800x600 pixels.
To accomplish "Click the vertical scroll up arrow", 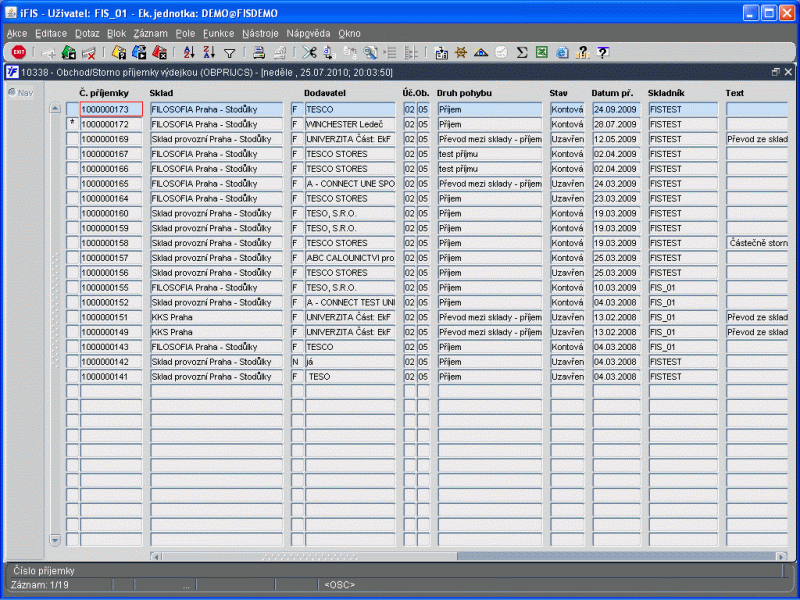I will click(55, 108).
